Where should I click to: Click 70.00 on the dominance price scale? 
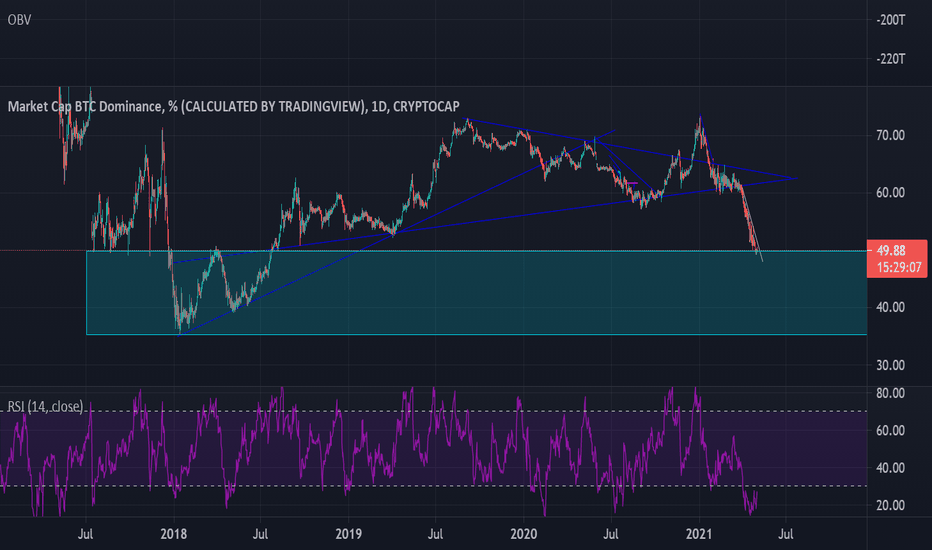click(x=890, y=136)
